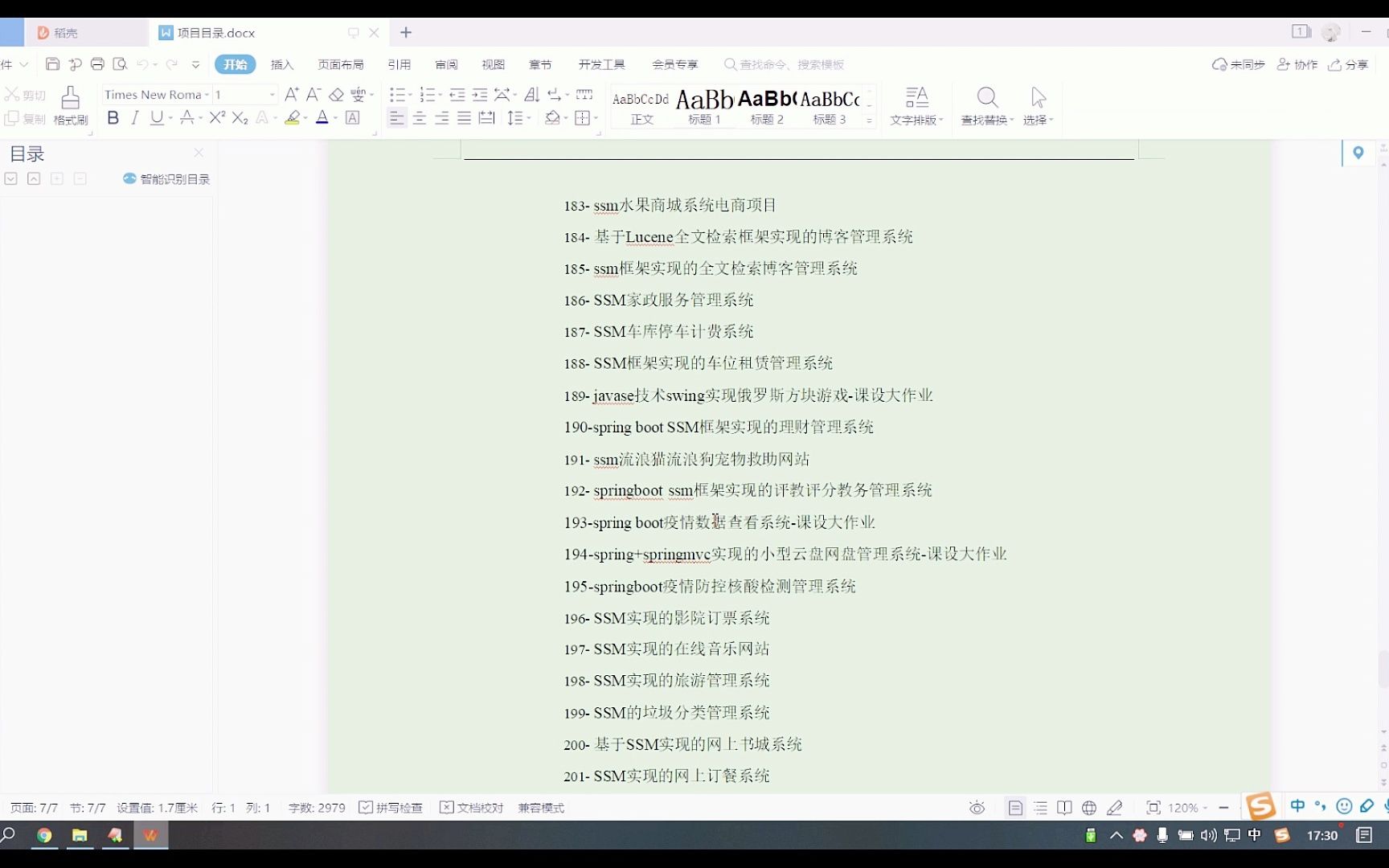
Task: Open the Times New Roman font dropdown
Action: [x=207, y=94]
